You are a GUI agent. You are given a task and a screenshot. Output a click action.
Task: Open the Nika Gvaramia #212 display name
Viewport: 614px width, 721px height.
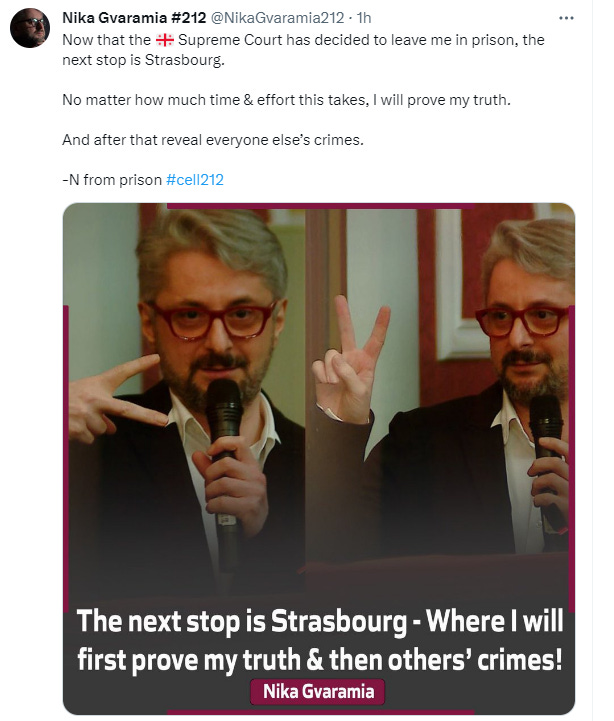(134, 17)
